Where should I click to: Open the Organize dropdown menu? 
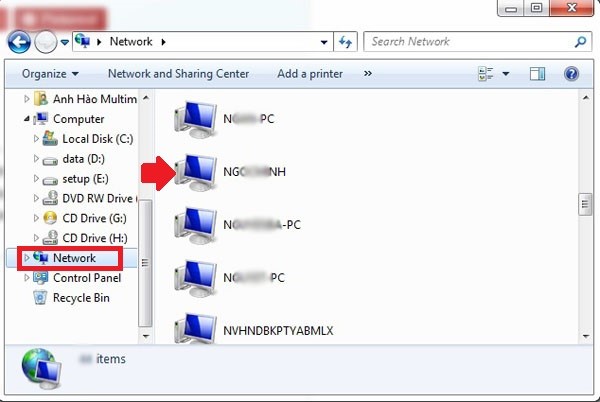[x=50, y=74]
